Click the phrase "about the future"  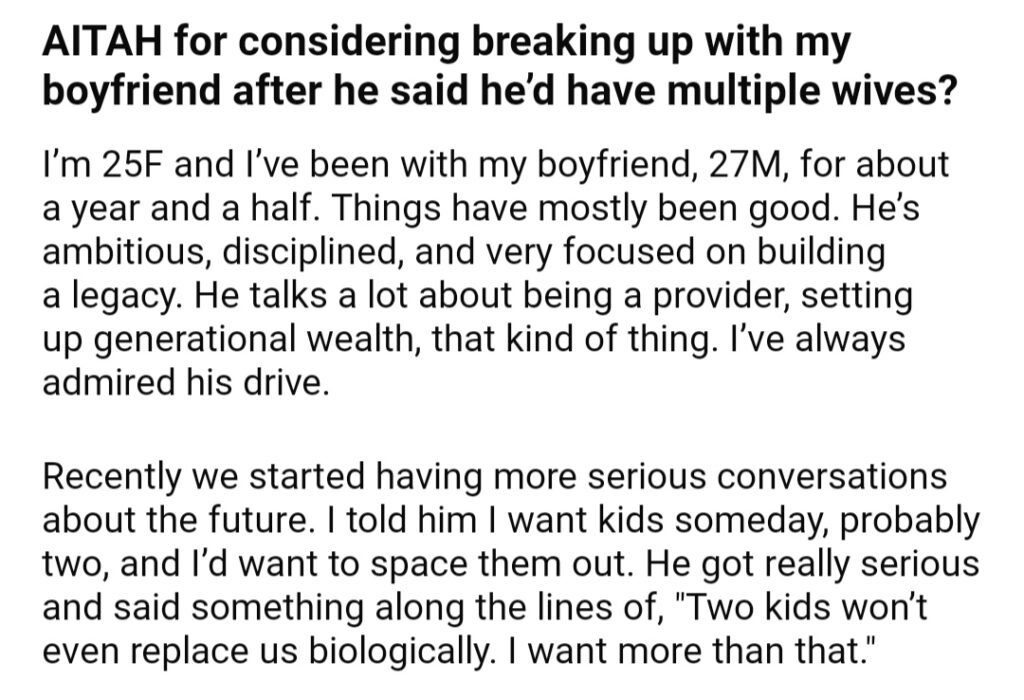point(174,520)
